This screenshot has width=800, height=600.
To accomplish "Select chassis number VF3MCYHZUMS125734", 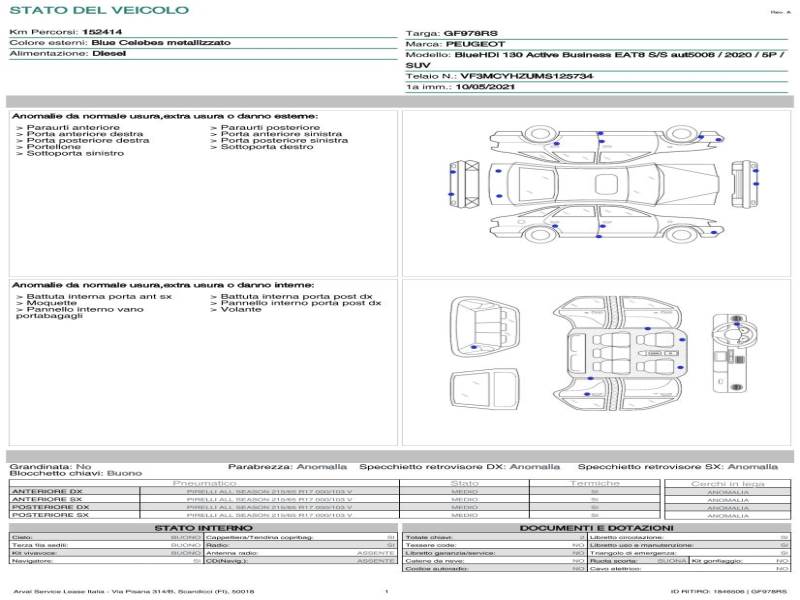I will tap(527, 76).
